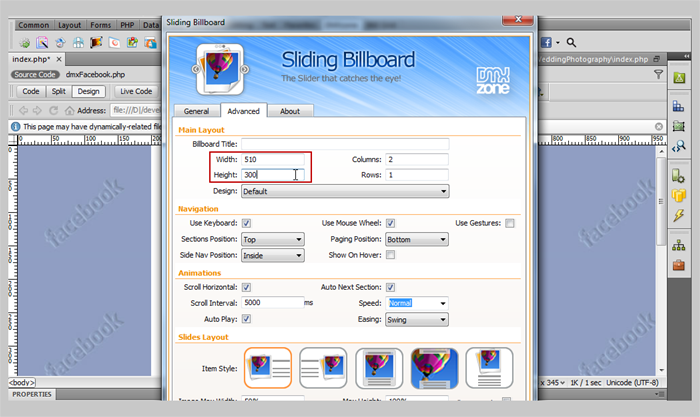The height and width of the screenshot is (417, 700).
Task: Click the forward arrow in address toolbar
Action: click(38, 110)
